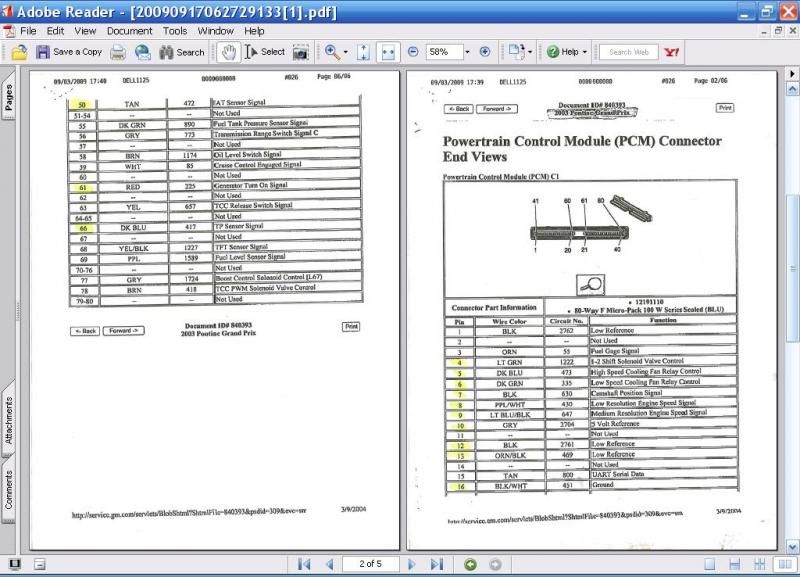The width and height of the screenshot is (800, 577).
Task: Expand the Zoom In tool dropdown arrow
Action: pyautogui.click(x=346, y=52)
